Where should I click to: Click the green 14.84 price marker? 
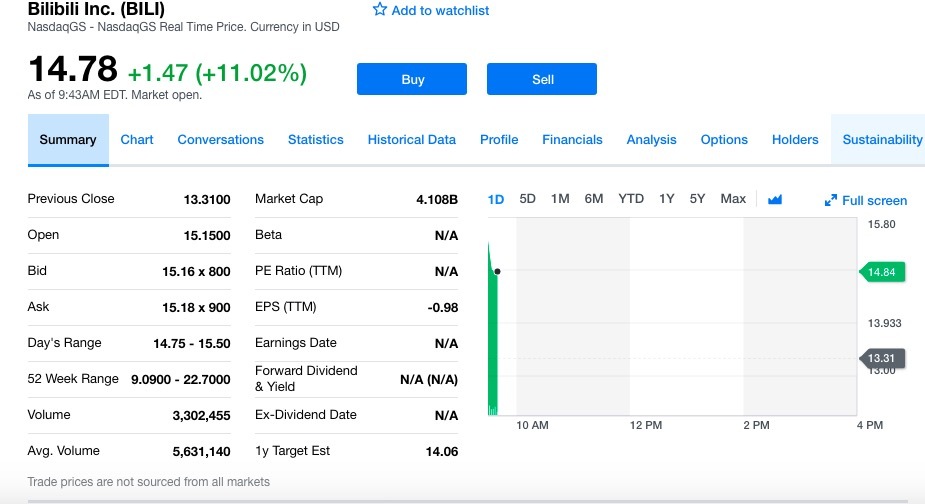point(882,272)
